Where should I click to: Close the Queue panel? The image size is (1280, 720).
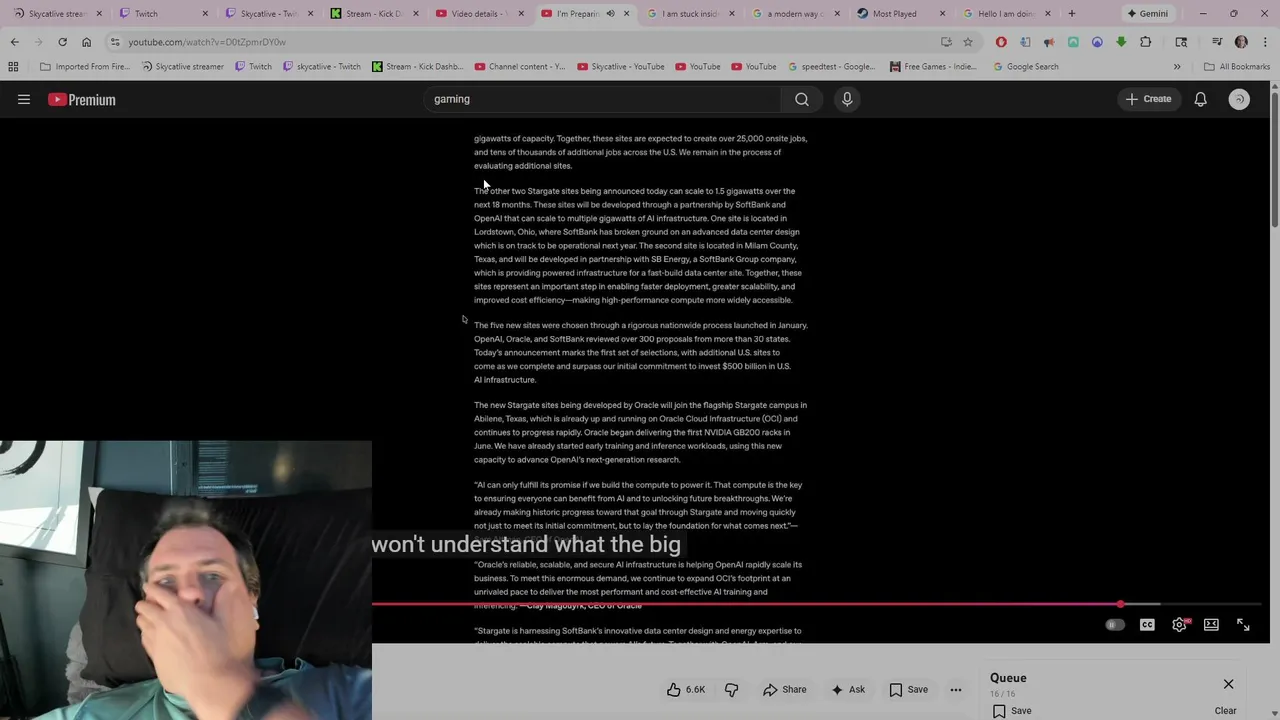[1228, 684]
